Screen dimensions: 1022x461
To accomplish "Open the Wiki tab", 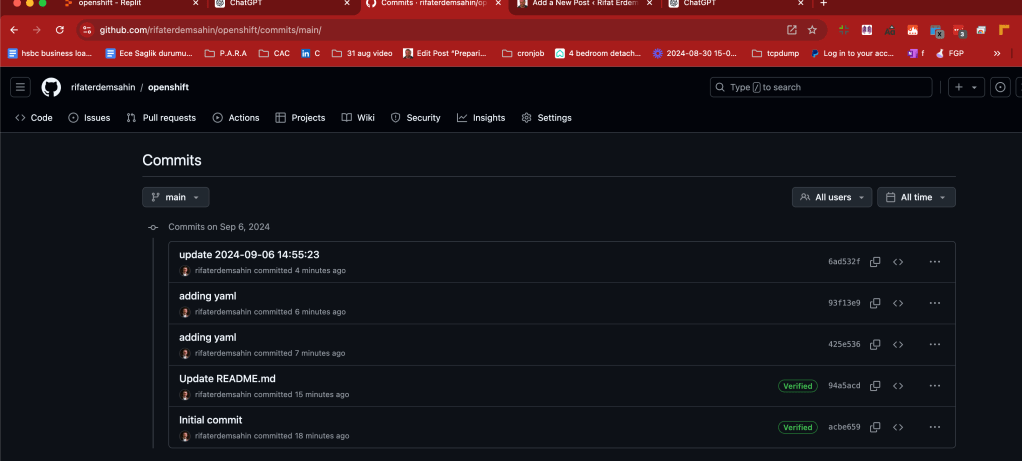I will (358, 118).
